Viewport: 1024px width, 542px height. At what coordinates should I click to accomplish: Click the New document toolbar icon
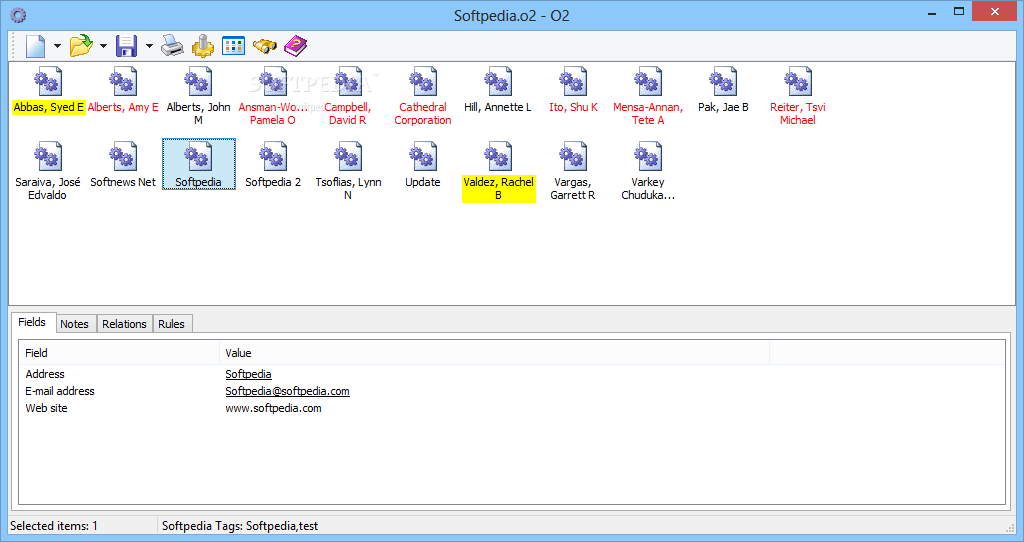coord(35,46)
